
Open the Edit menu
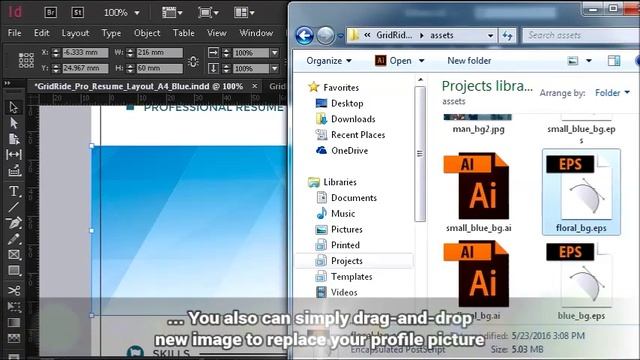click(x=42, y=33)
